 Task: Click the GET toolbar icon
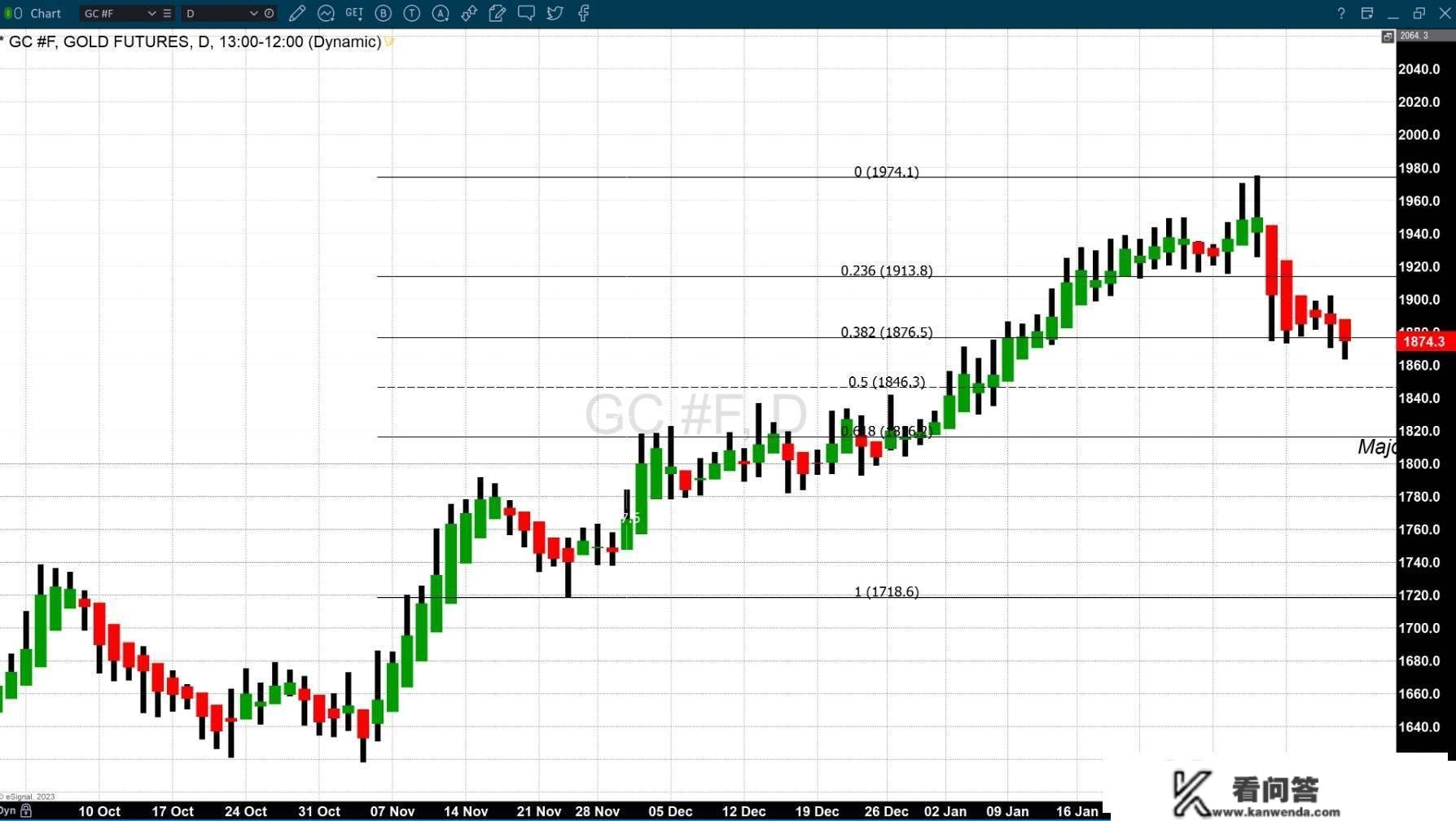click(354, 13)
